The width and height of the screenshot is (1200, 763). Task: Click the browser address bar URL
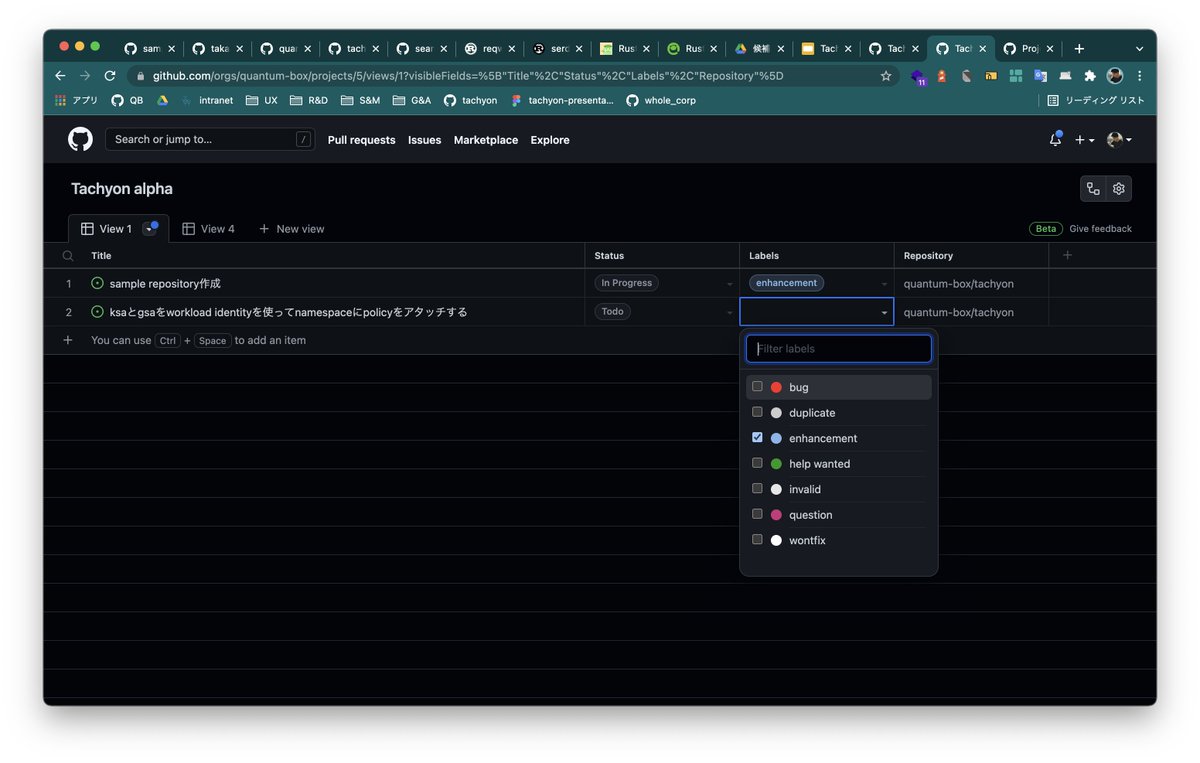tap(468, 76)
